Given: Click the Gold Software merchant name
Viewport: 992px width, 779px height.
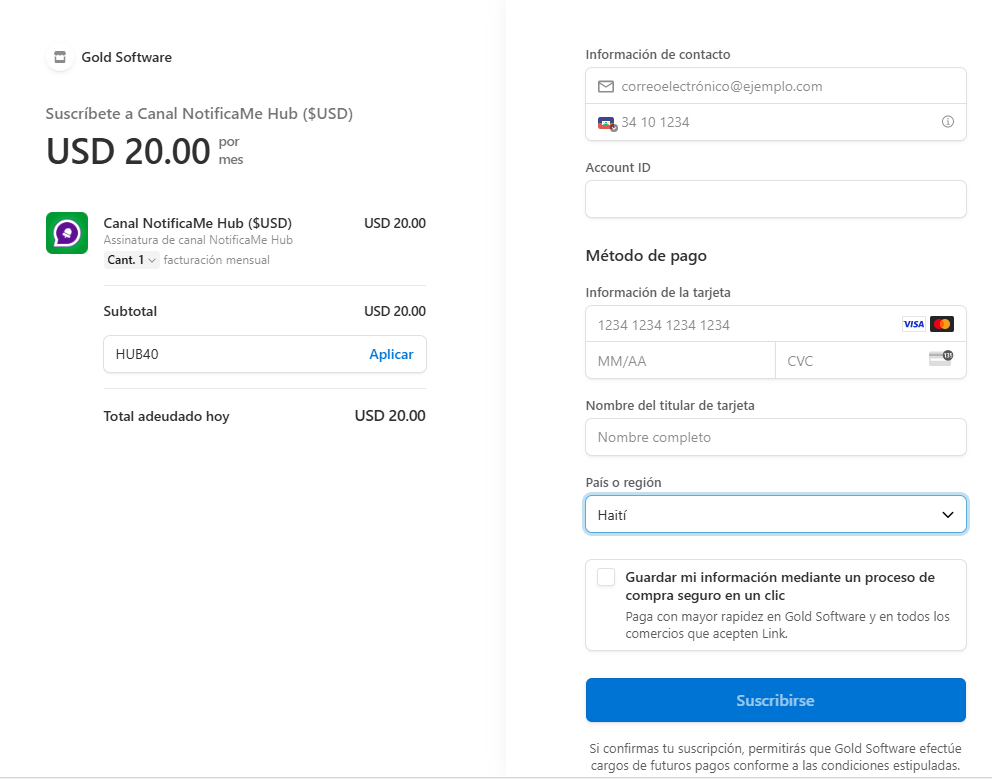Looking at the screenshot, I should coord(127,57).
